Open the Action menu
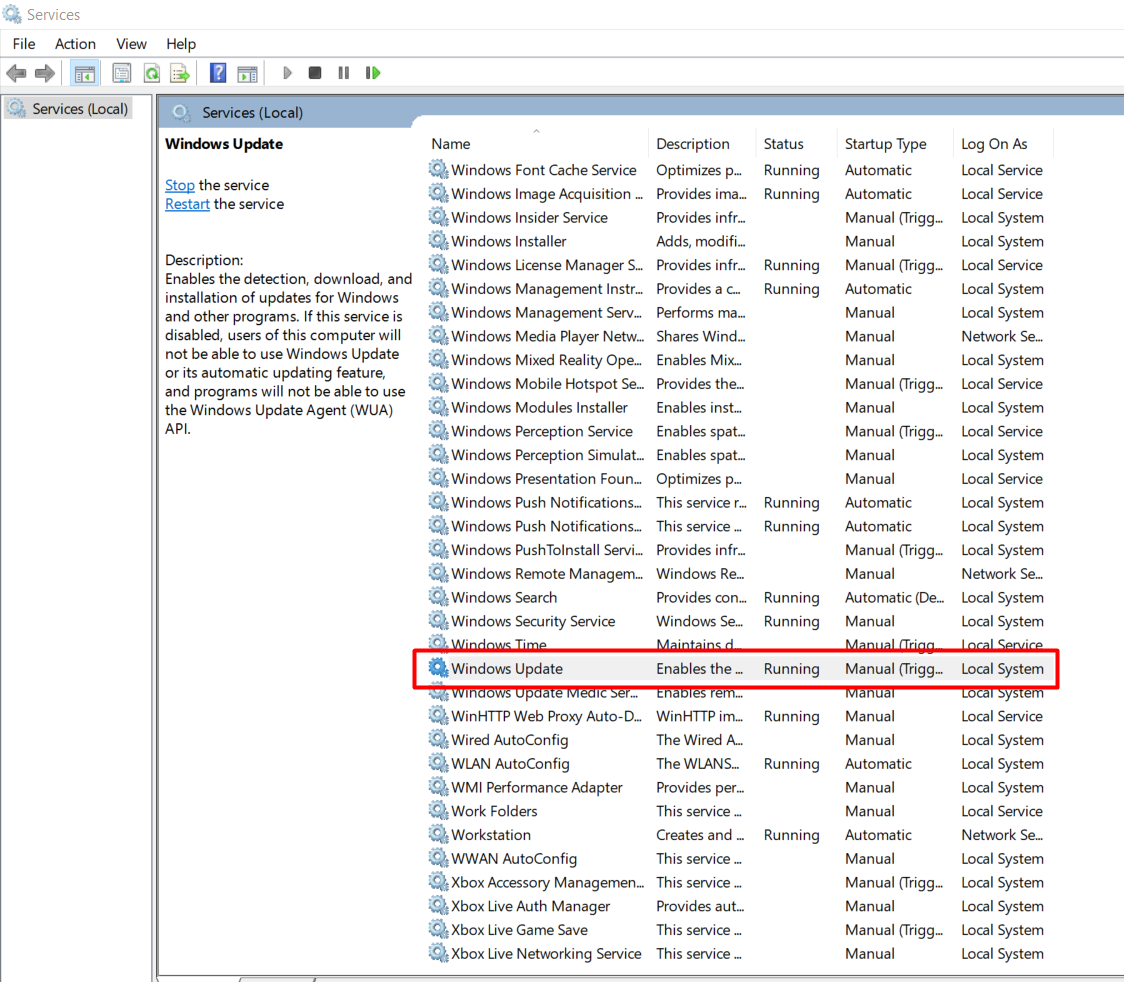Screen dimensions: 1124x982 tap(75, 44)
